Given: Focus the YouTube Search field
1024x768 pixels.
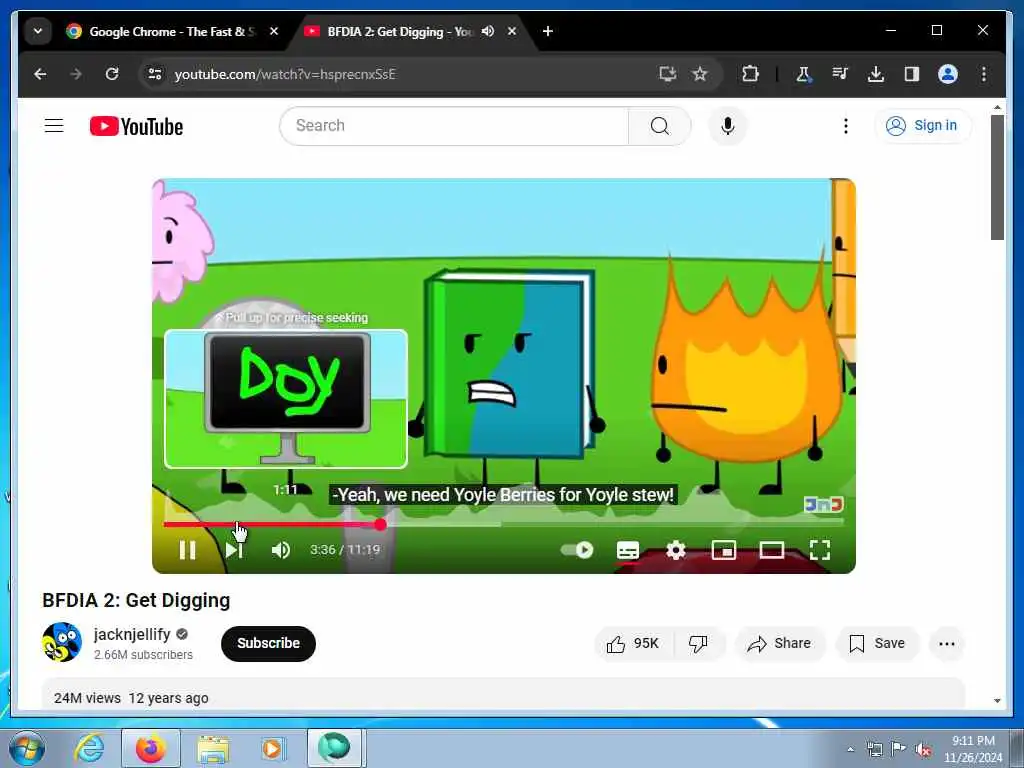Looking at the screenshot, I should pos(454,125).
